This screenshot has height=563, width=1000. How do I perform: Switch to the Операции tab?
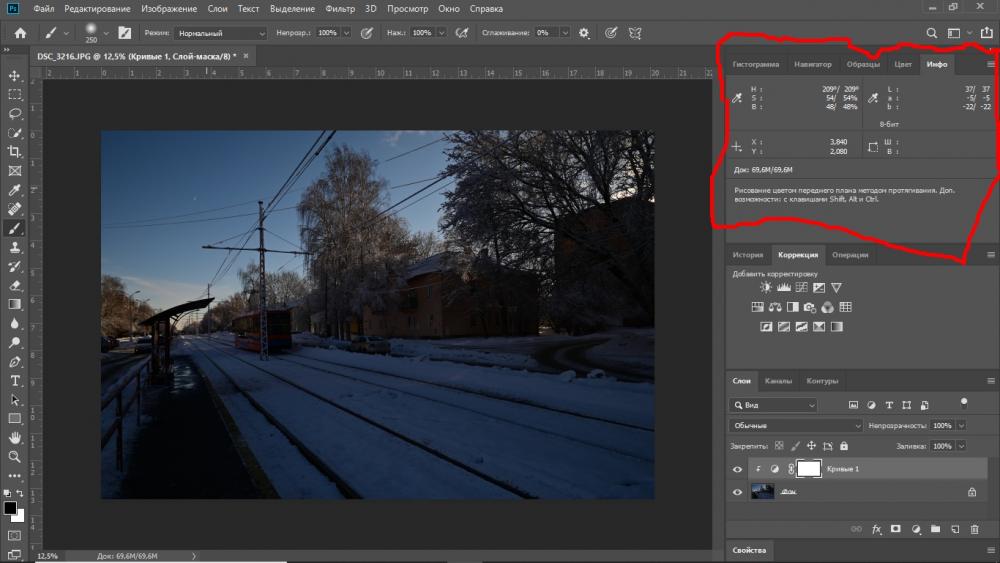pos(849,254)
